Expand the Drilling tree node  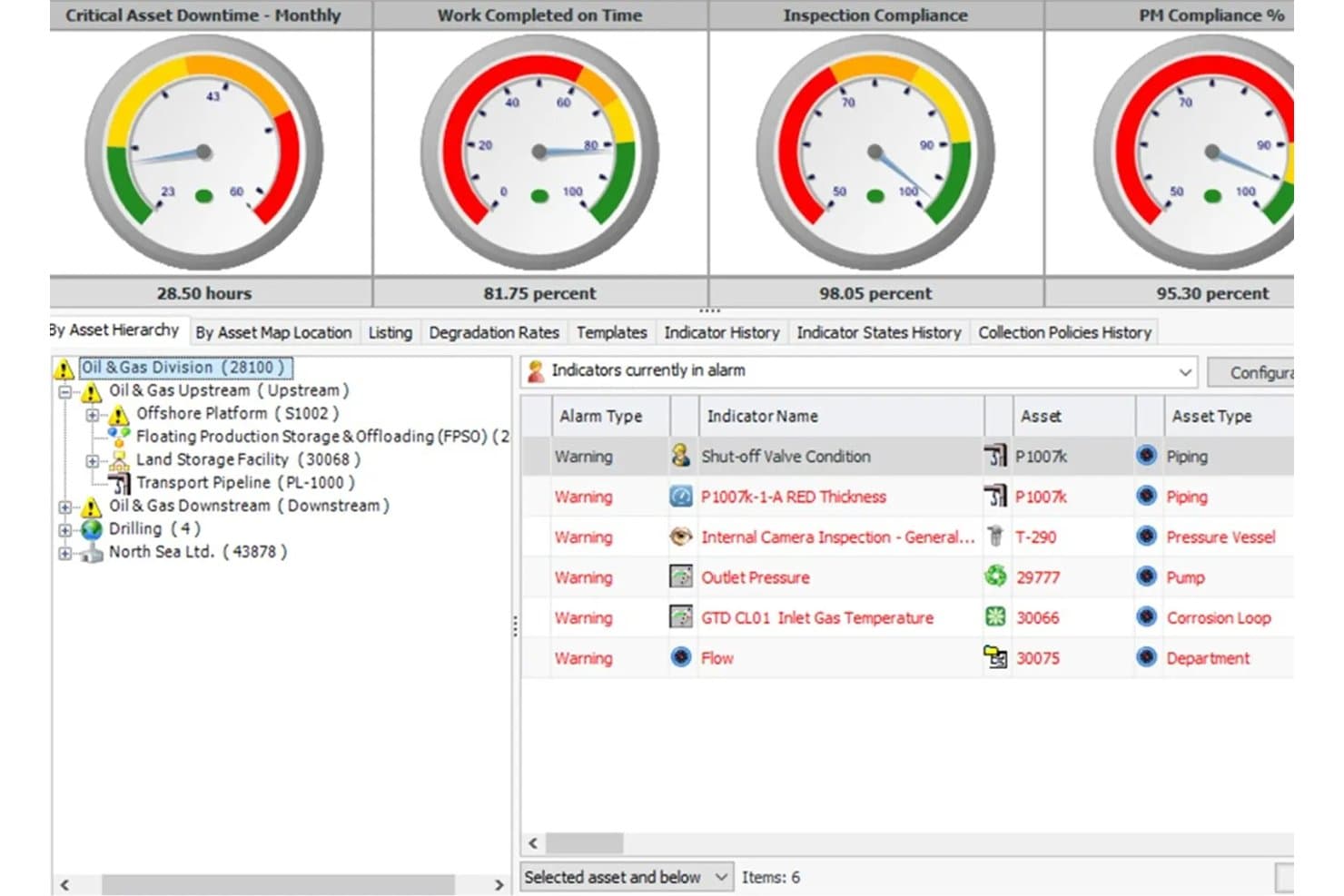pyautogui.click(x=64, y=529)
